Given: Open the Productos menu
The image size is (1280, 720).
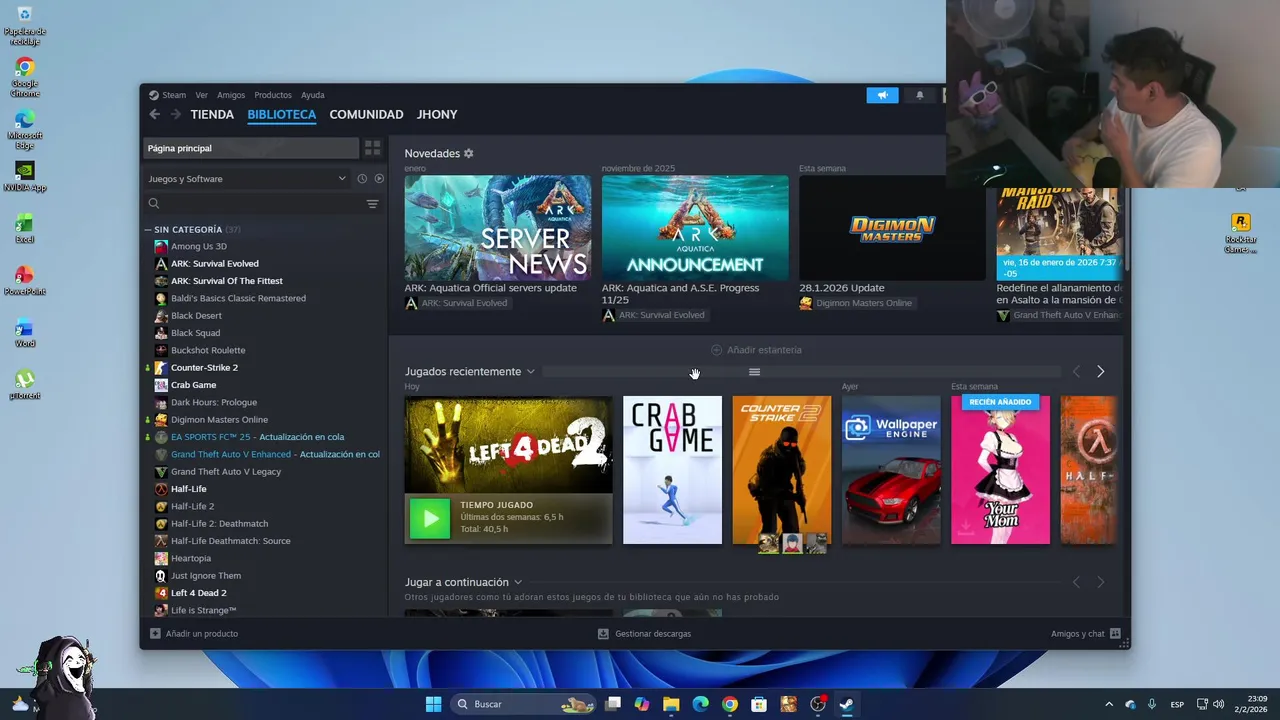Looking at the screenshot, I should [x=273, y=95].
